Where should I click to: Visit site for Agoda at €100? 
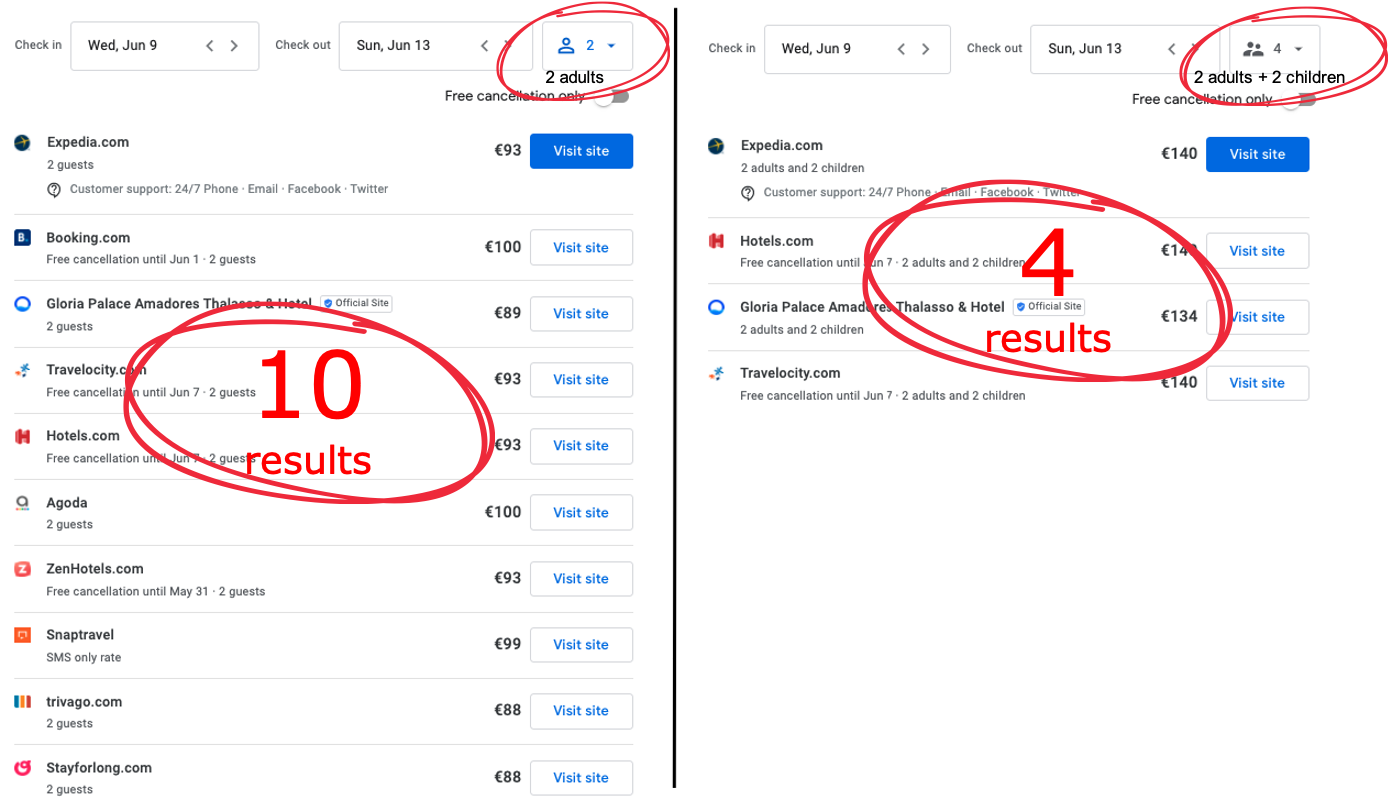coord(581,512)
